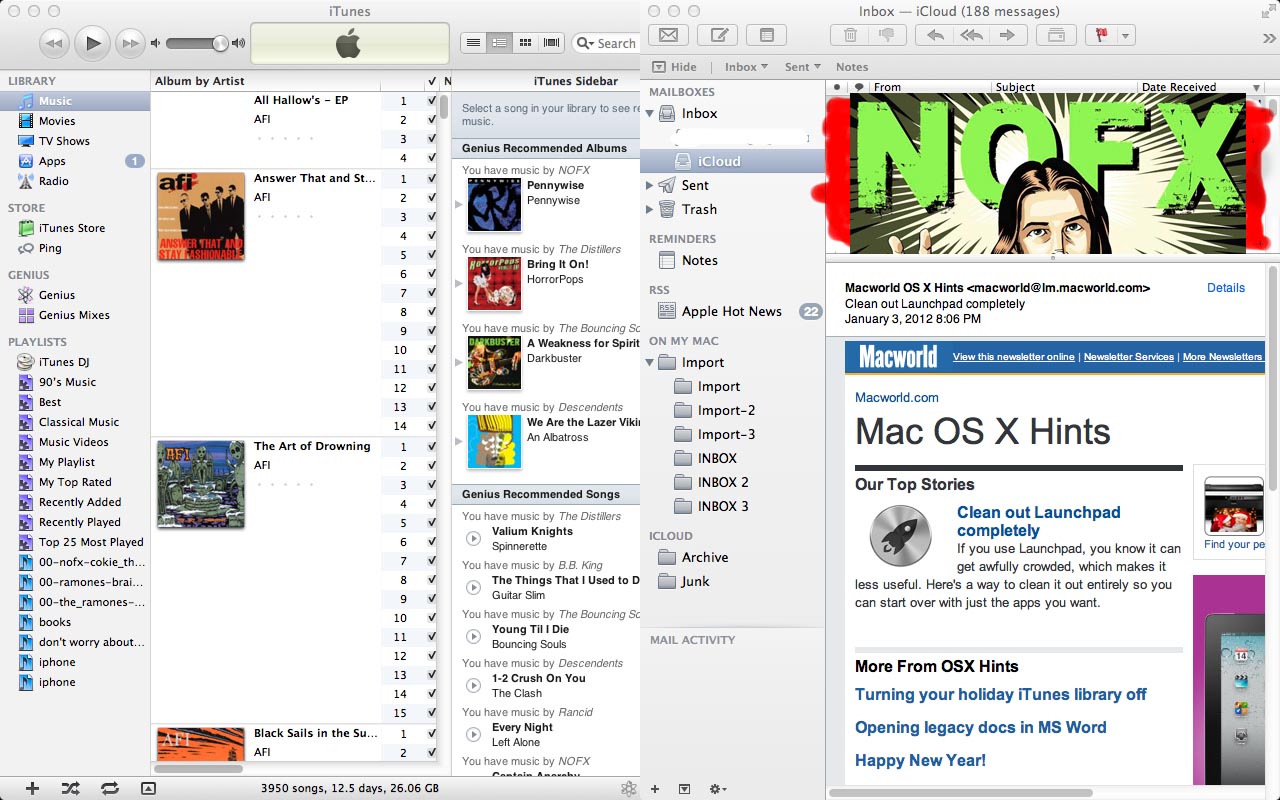Open the flag color dropdown arrow
The width and height of the screenshot is (1280, 800).
[x=1127, y=36]
